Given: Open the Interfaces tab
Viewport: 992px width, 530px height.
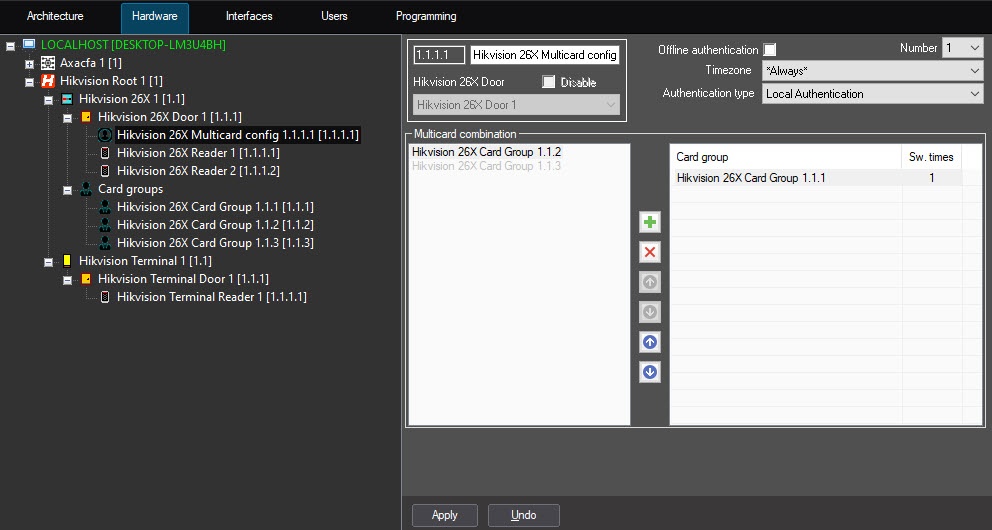Looking at the screenshot, I should click(x=249, y=16).
